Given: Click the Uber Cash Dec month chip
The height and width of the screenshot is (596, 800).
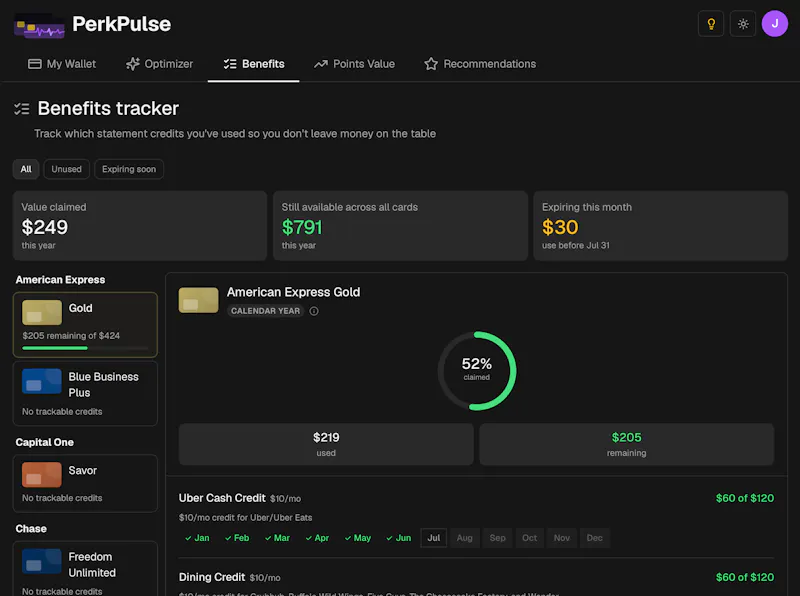Looking at the screenshot, I should pos(594,538).
